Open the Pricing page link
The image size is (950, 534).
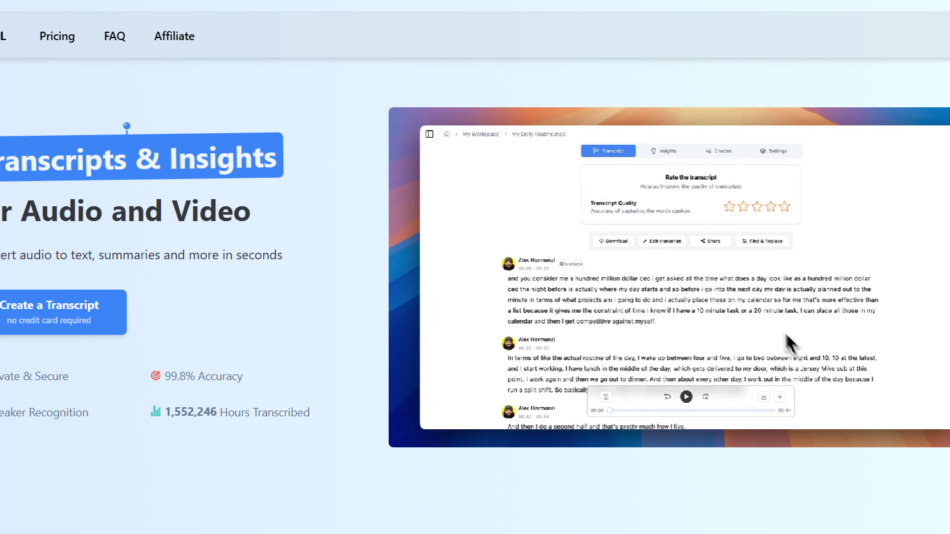pos(57,36)
